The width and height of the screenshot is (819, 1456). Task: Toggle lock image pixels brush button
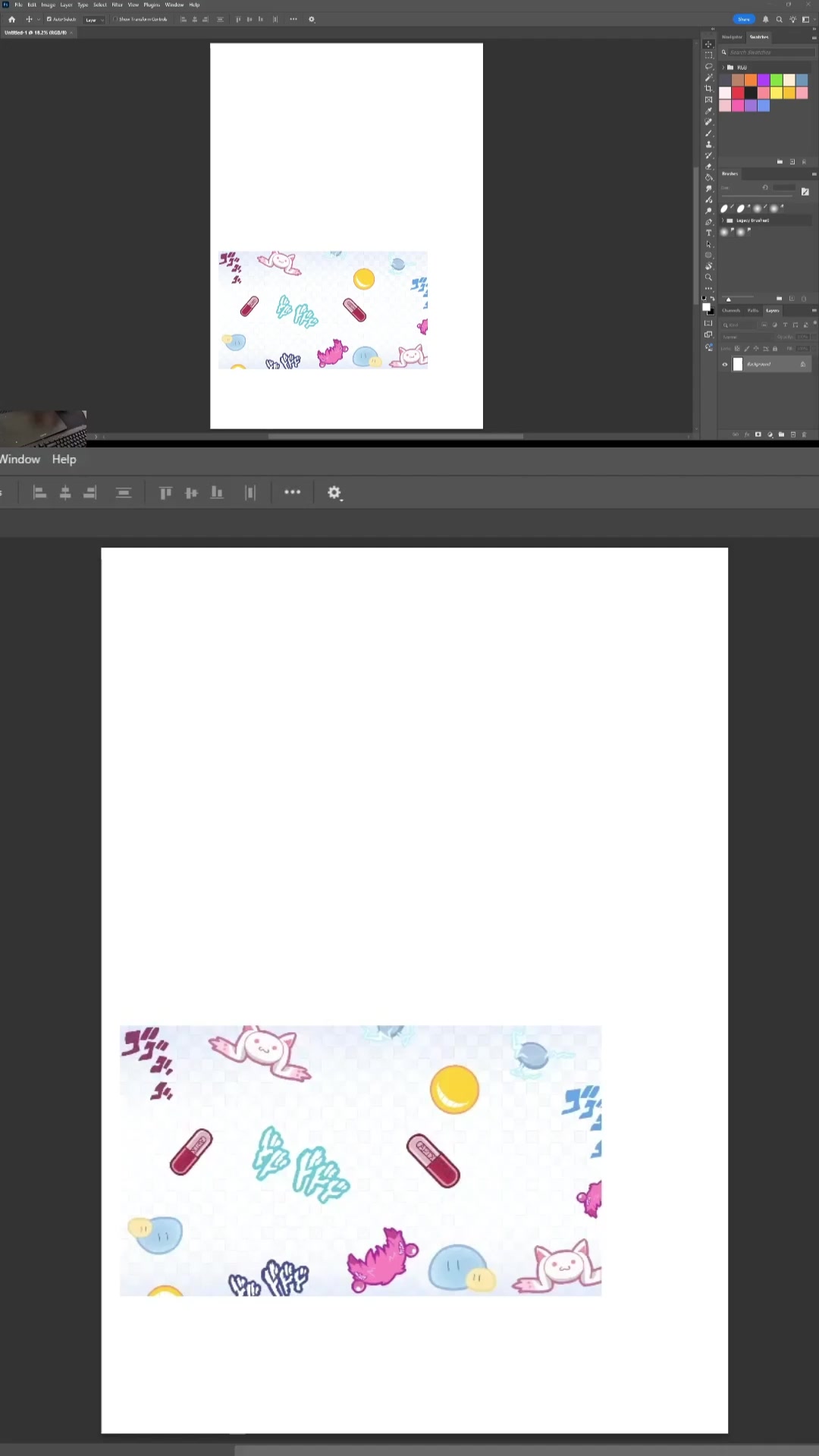[x=747, y=349]
